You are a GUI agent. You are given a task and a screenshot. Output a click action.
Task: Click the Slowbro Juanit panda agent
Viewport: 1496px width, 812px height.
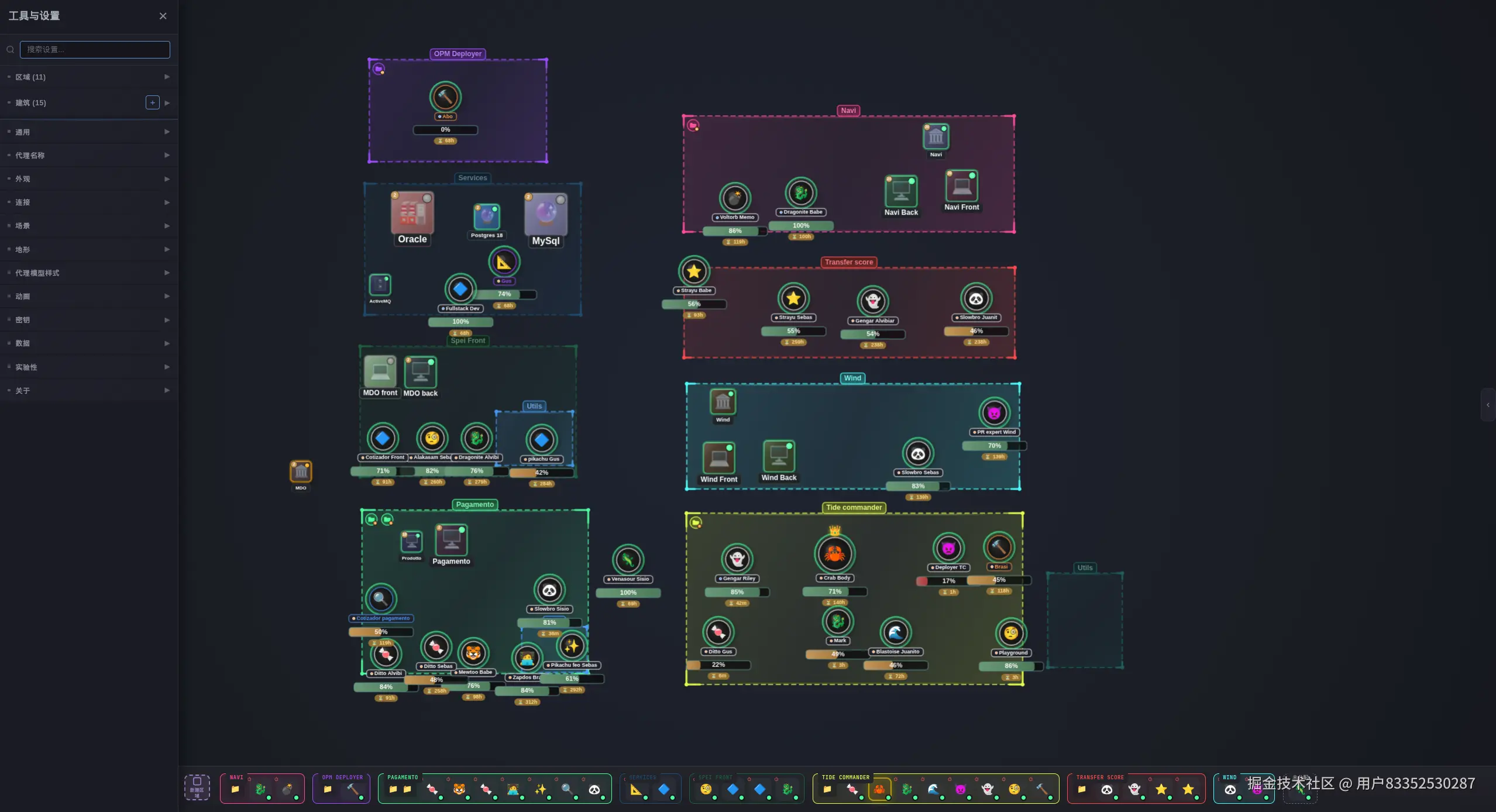(x=976, y=299)
